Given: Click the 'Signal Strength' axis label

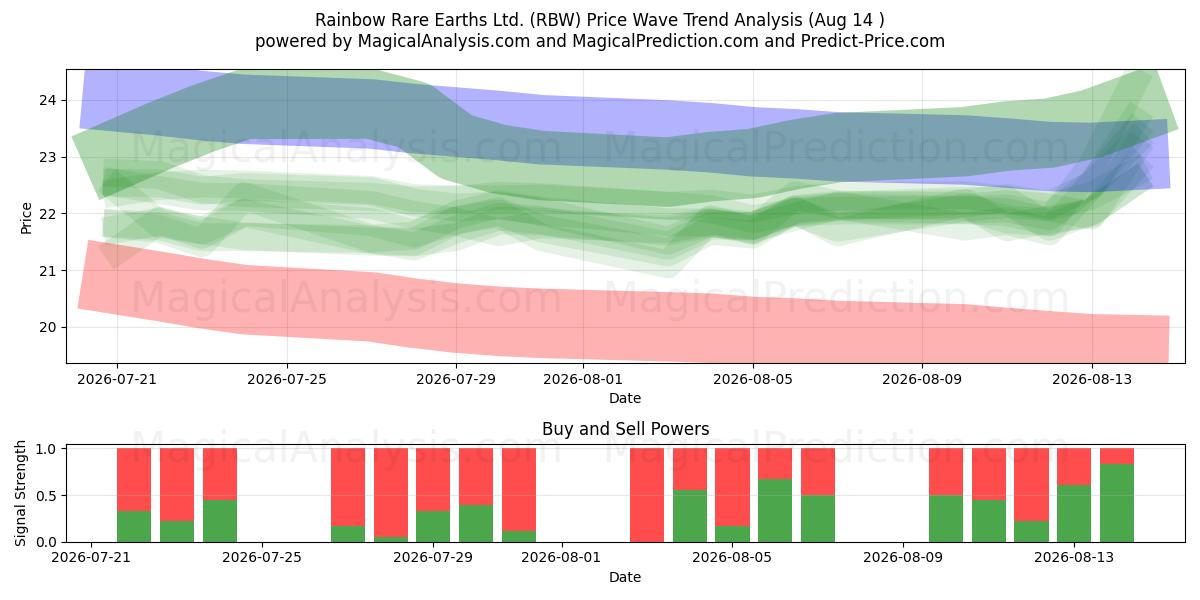Looking at the screenshot, I should pos(22,494).
